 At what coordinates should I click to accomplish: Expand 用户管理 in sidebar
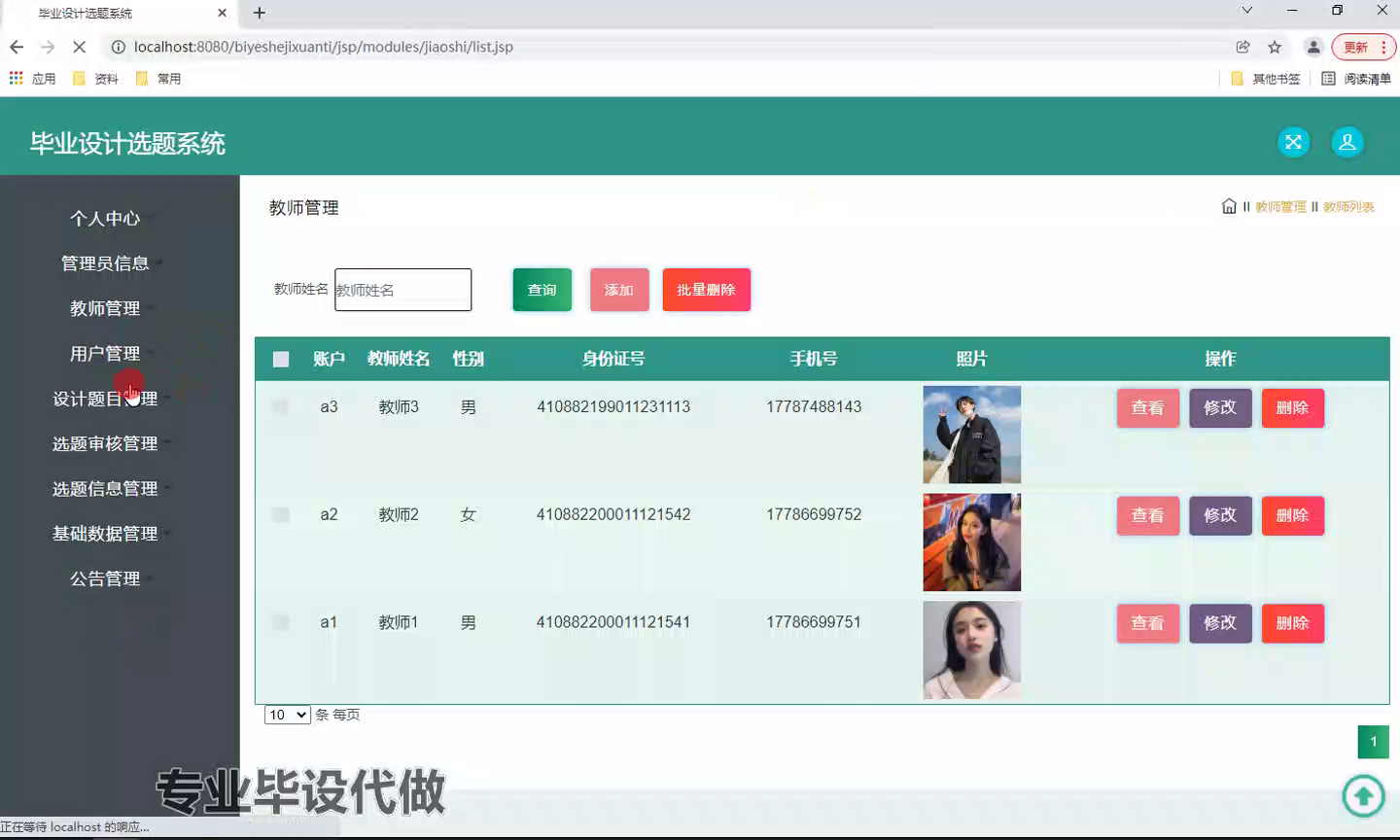tap(105, 353)
